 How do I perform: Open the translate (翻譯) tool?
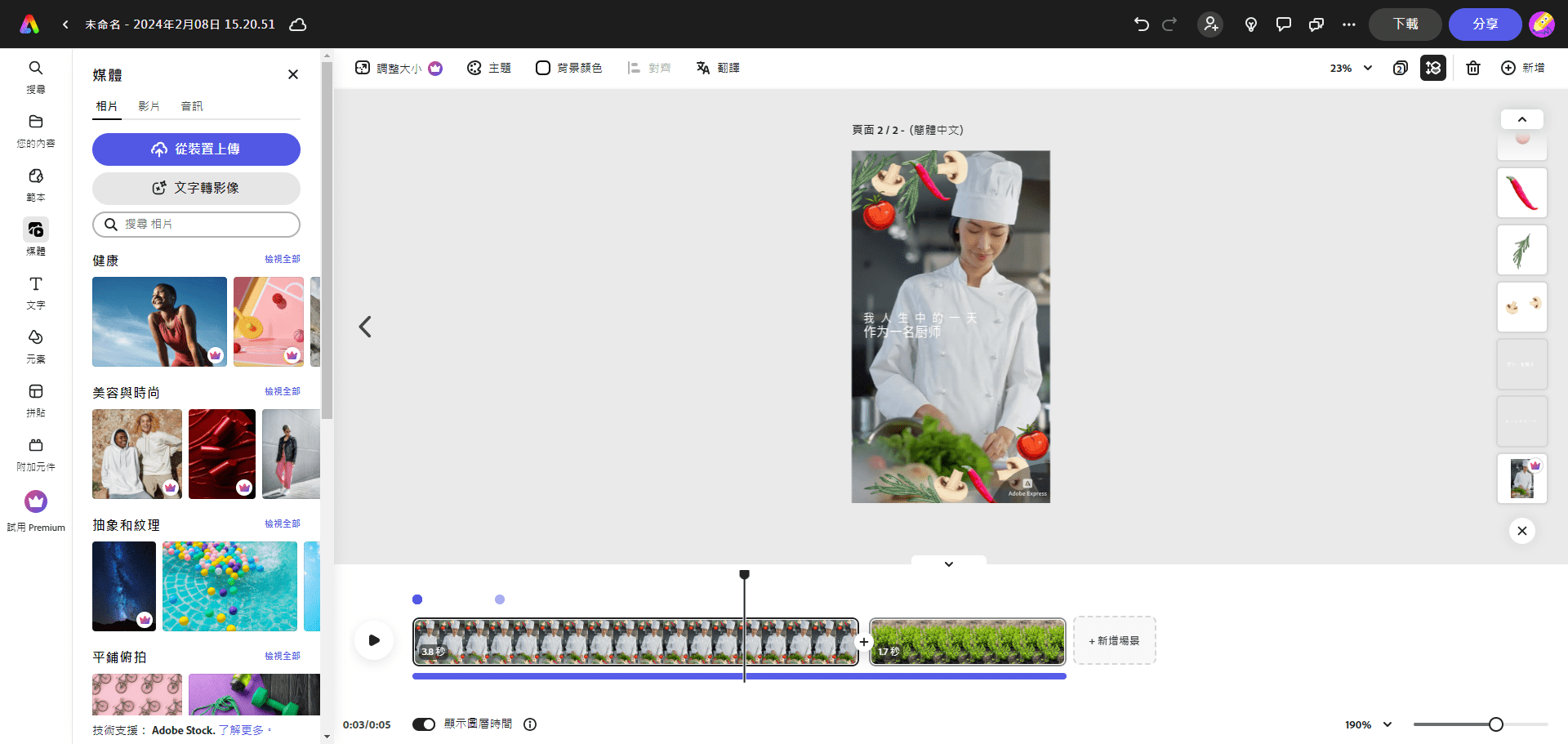(718, 68)
